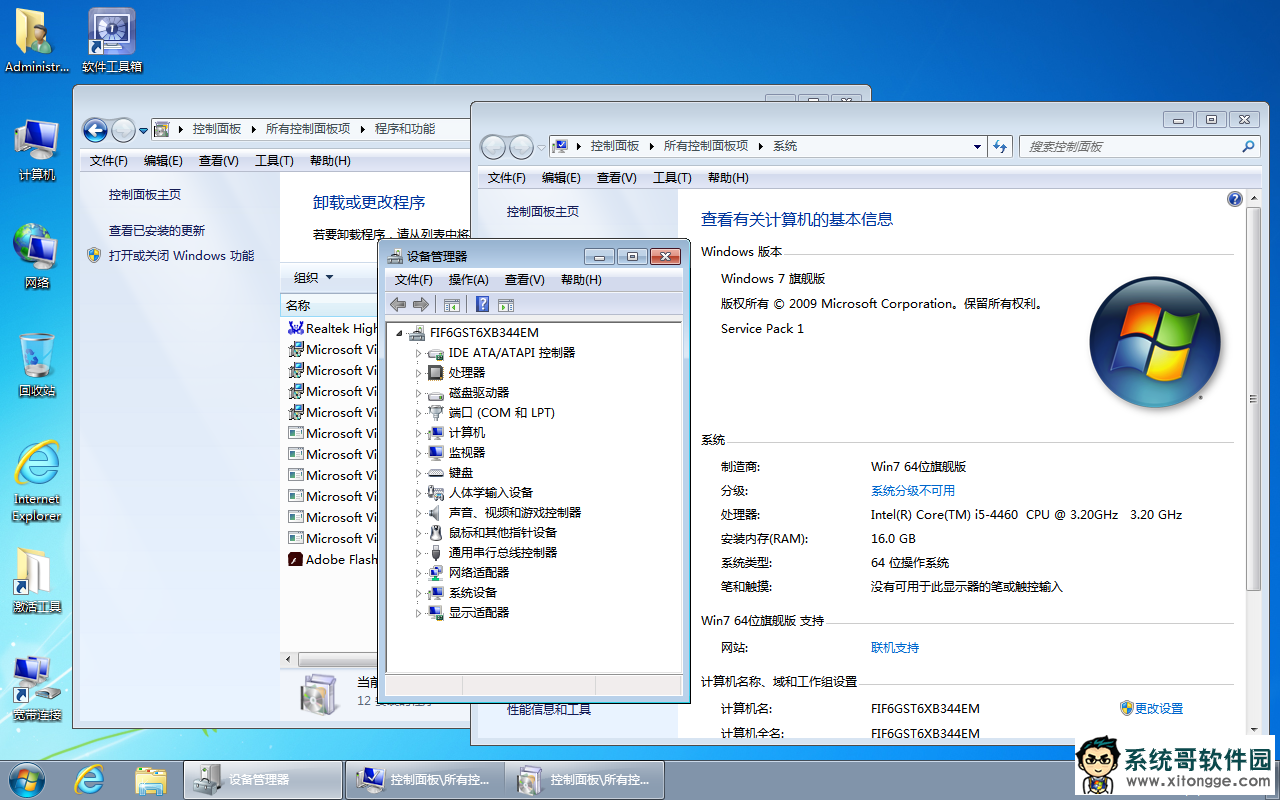This screenshot has height=800, width=1280.
Task: Select Adobe Flash entry in programs list
Action: click(332, 560)
